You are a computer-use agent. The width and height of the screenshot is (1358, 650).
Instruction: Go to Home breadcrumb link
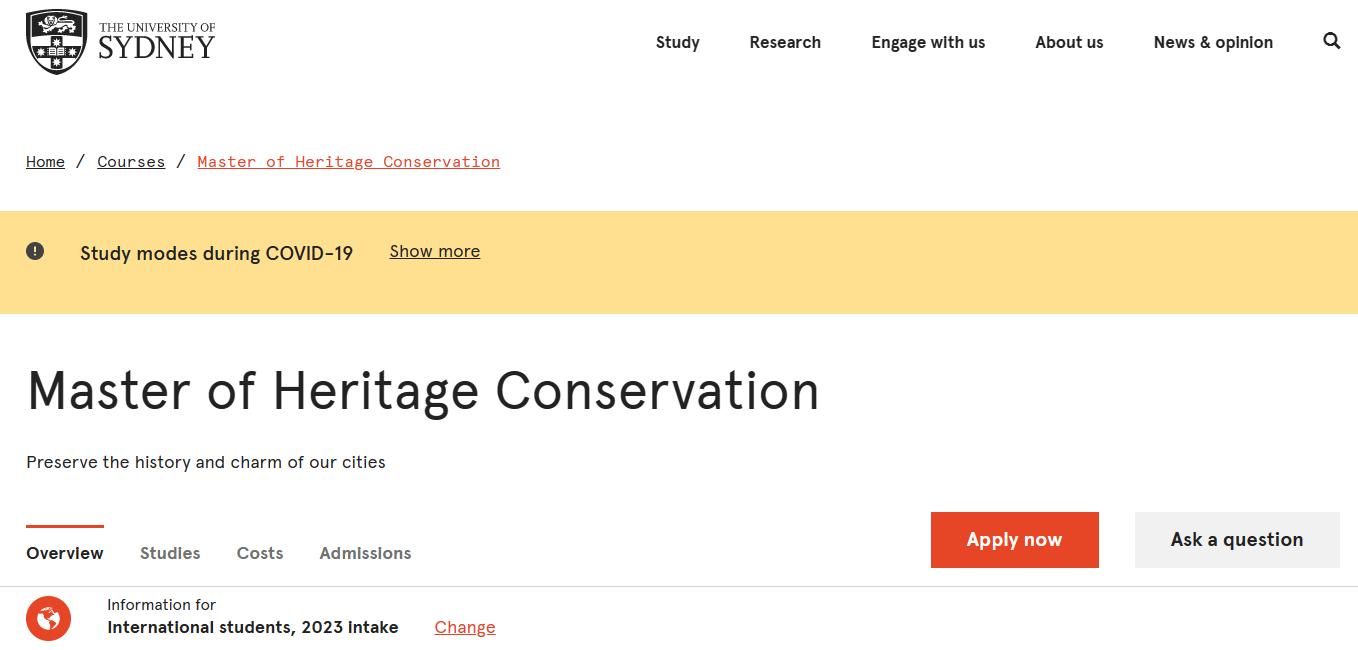click(x=45, y=162)
